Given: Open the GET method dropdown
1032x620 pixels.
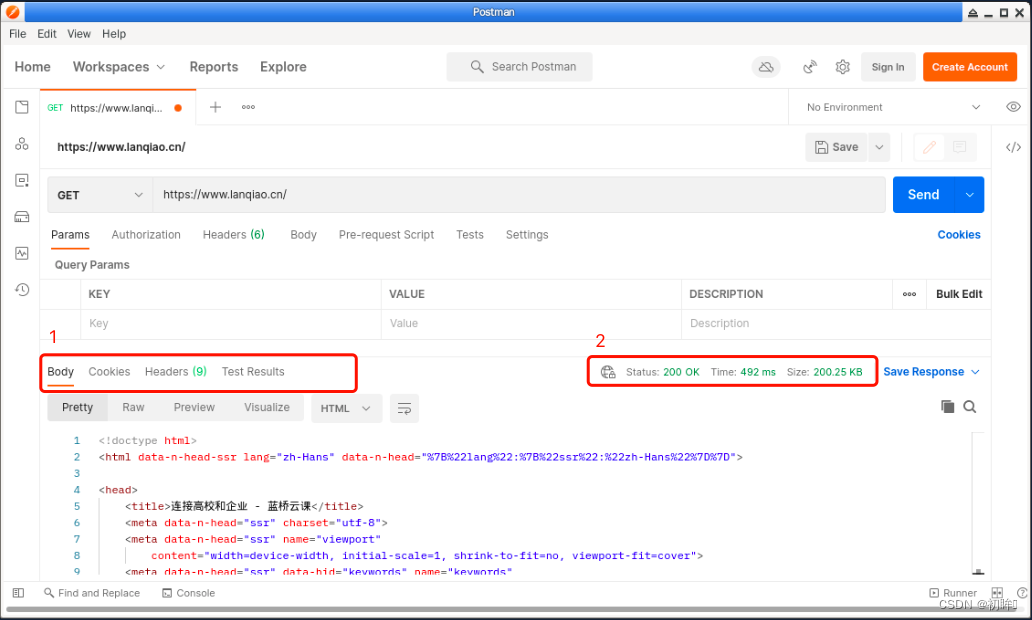Looking at the screenshot, I should 100,195.
